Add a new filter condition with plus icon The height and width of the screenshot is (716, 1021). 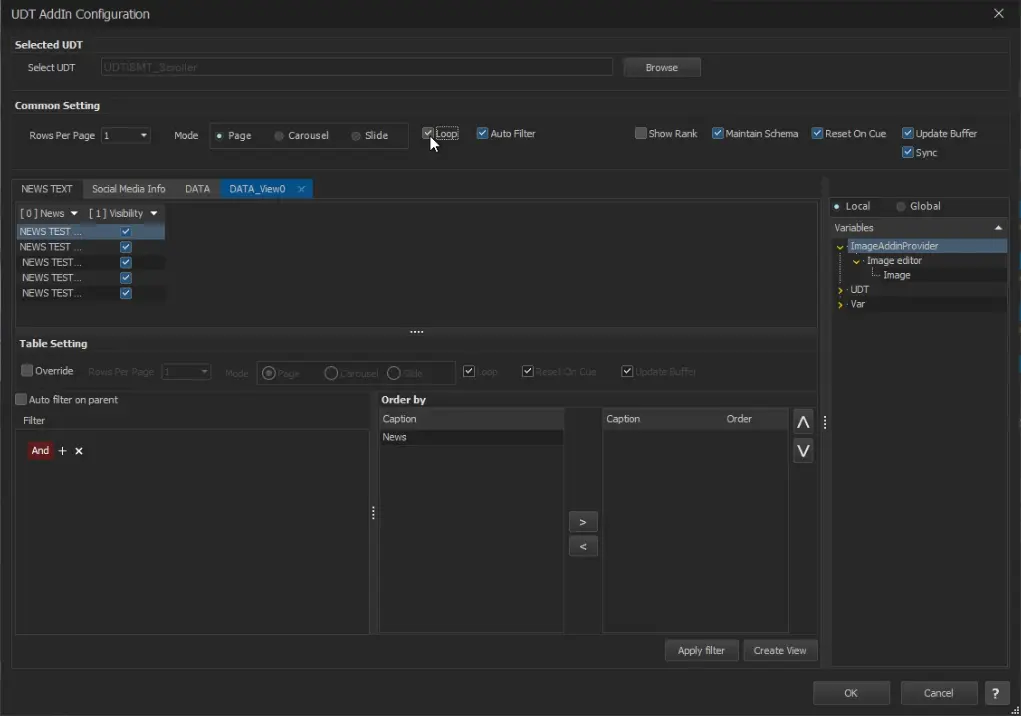pyautogui.click(x=62, y=451)
